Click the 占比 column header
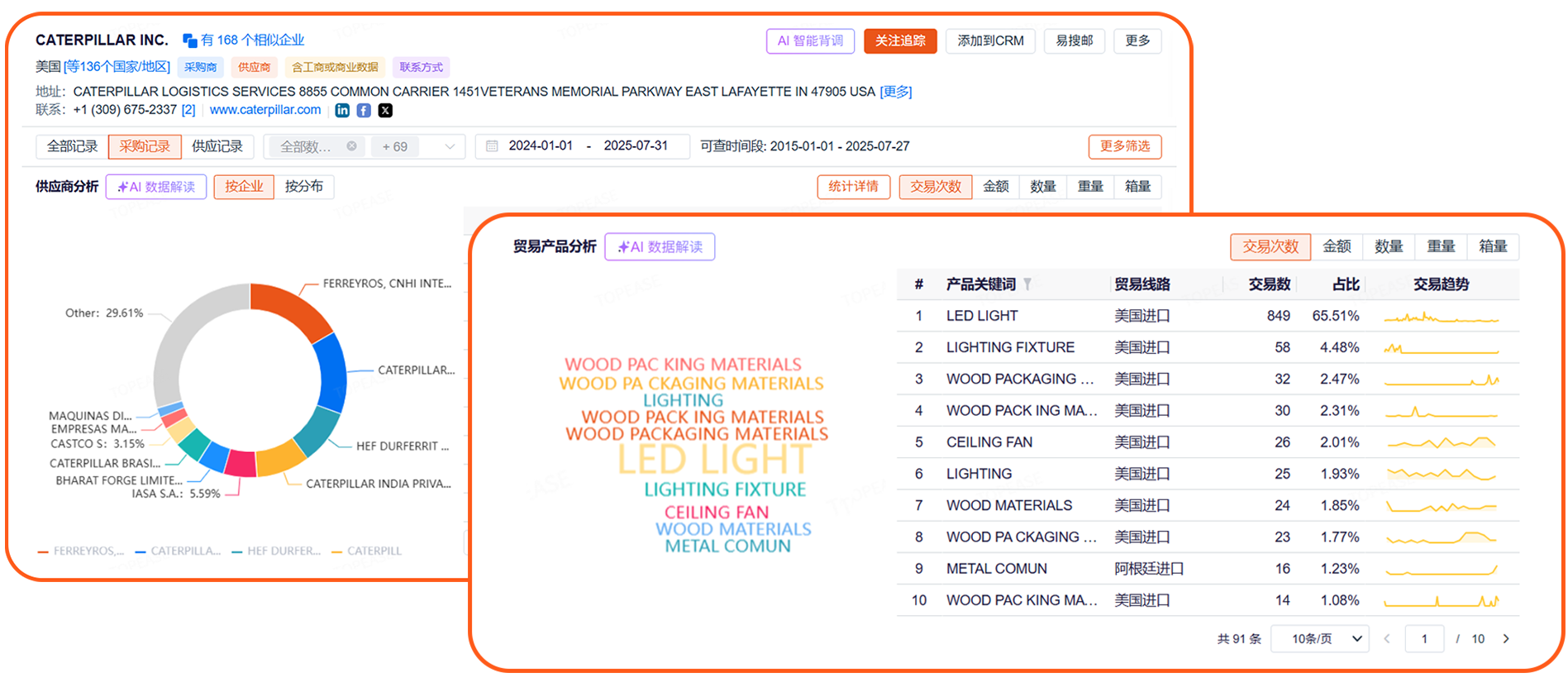Viewport: 1568px width, 692px height. 1346,284
